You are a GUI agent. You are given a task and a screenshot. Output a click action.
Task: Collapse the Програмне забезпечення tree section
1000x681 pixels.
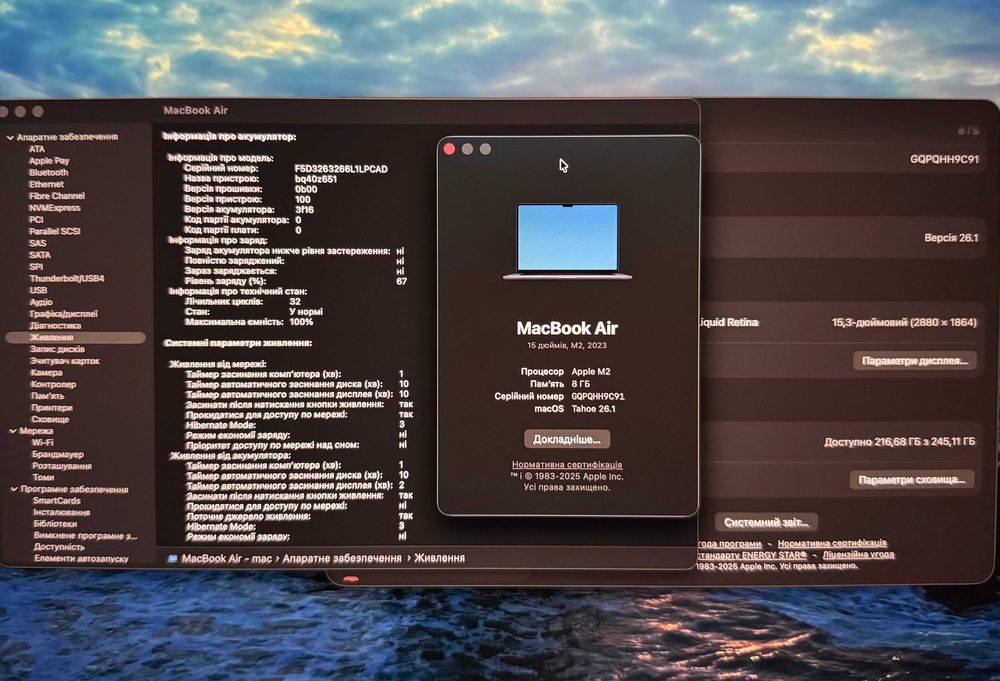pos(14,489)
